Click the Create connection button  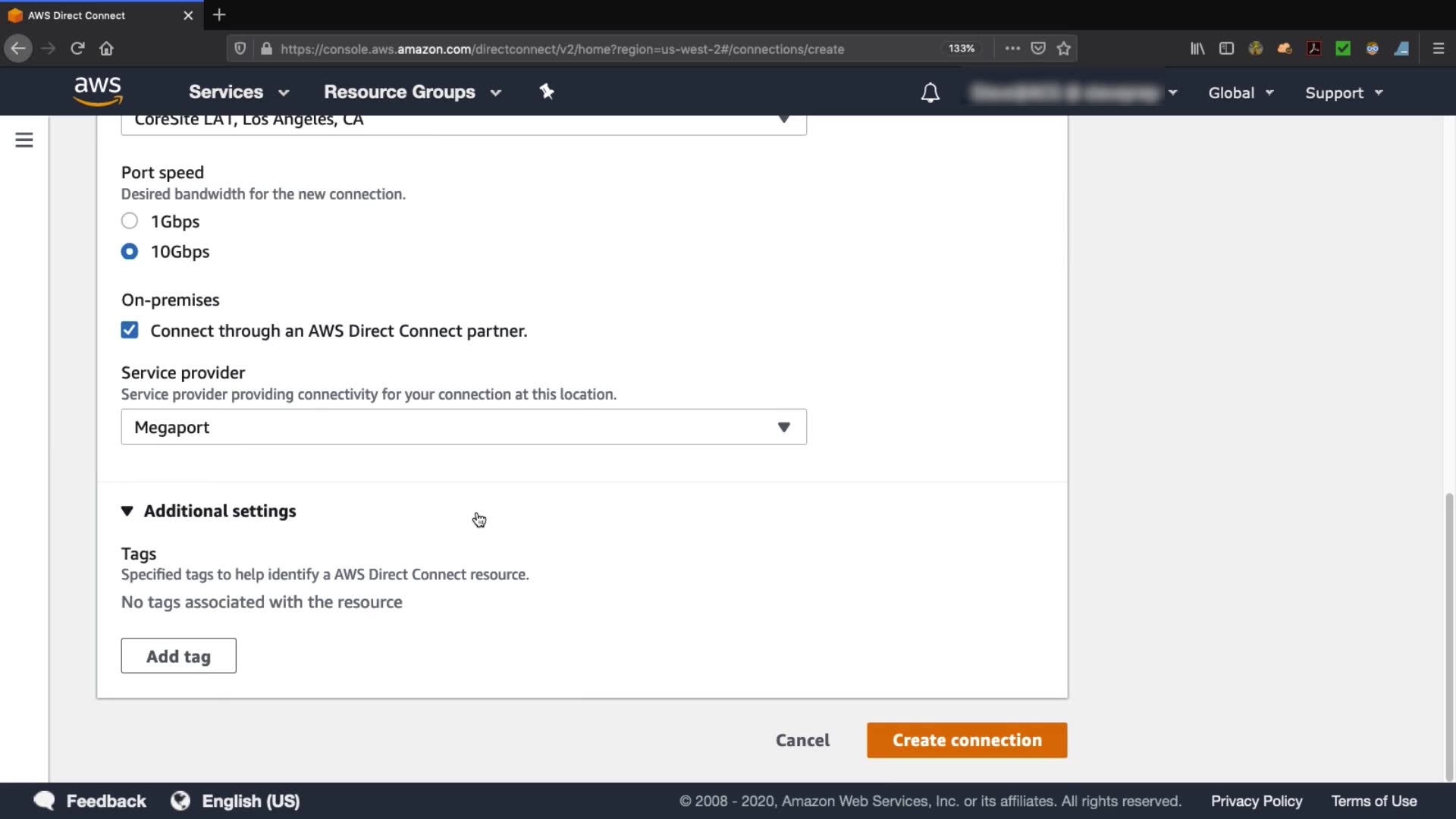(967, 740)
